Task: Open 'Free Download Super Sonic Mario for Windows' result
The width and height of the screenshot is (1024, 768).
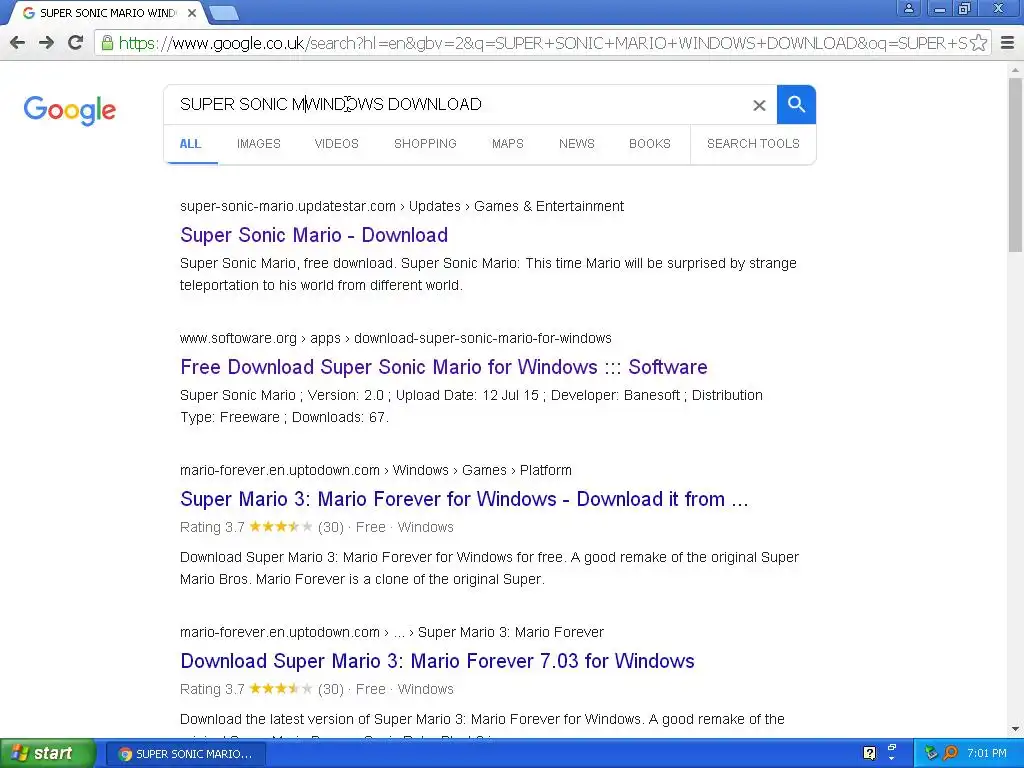Action: (x=444, y=367)
